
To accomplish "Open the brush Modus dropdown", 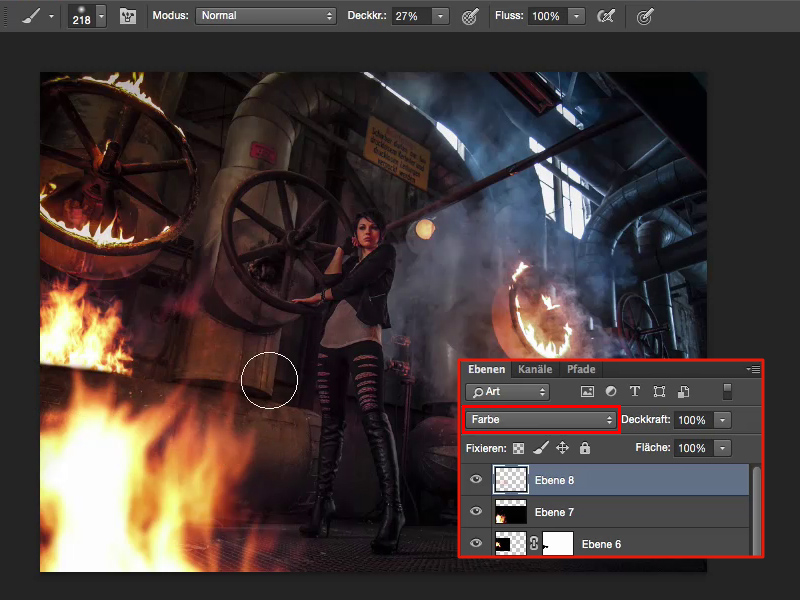I will pos(266,16).
